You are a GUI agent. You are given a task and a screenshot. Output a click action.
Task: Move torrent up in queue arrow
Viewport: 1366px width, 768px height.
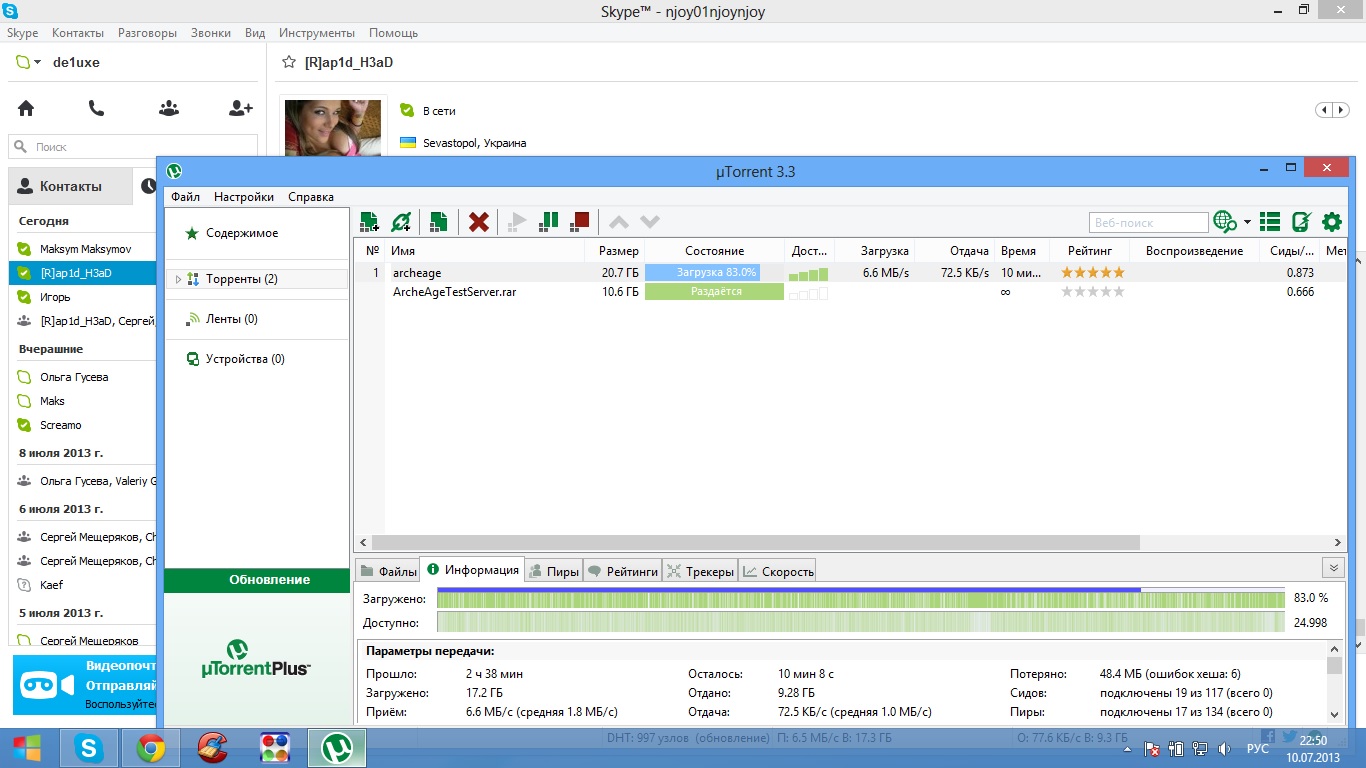(x=619, y=222)
